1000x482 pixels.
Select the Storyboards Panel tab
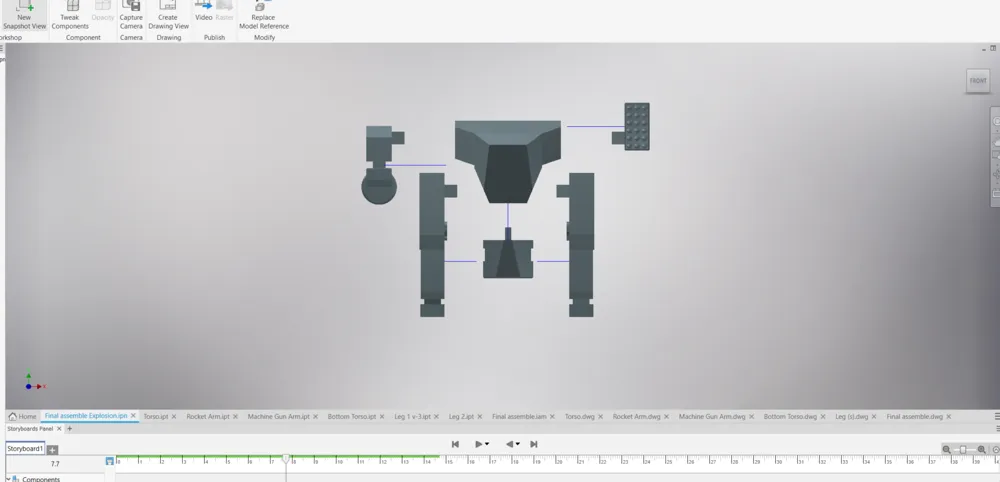[30, 429]
